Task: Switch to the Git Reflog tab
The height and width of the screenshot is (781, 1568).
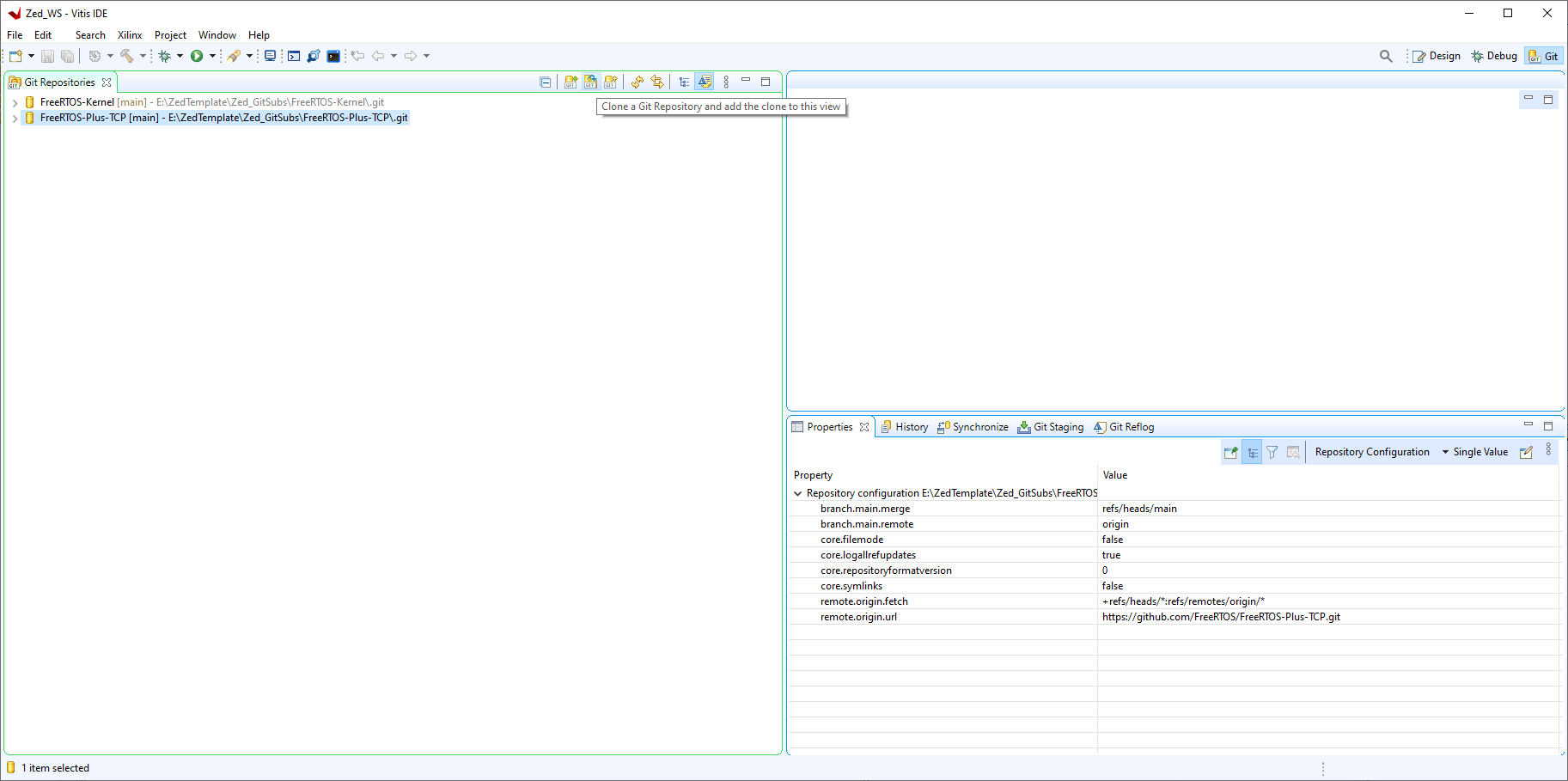Action: pos(1124,427)
